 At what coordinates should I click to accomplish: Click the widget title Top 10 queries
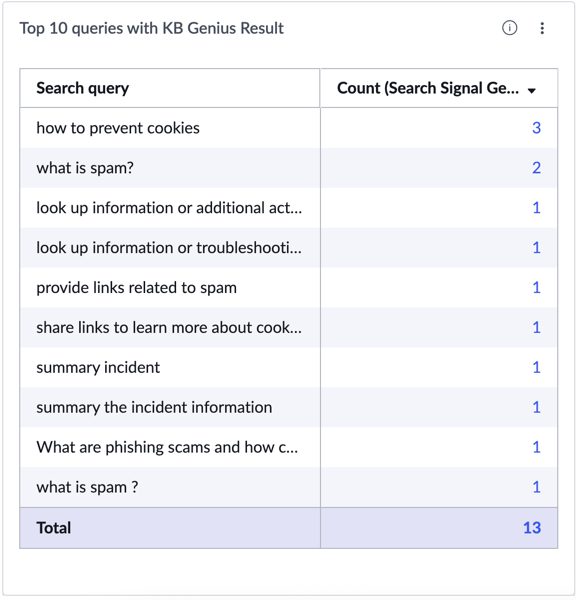tap(152, 28)
